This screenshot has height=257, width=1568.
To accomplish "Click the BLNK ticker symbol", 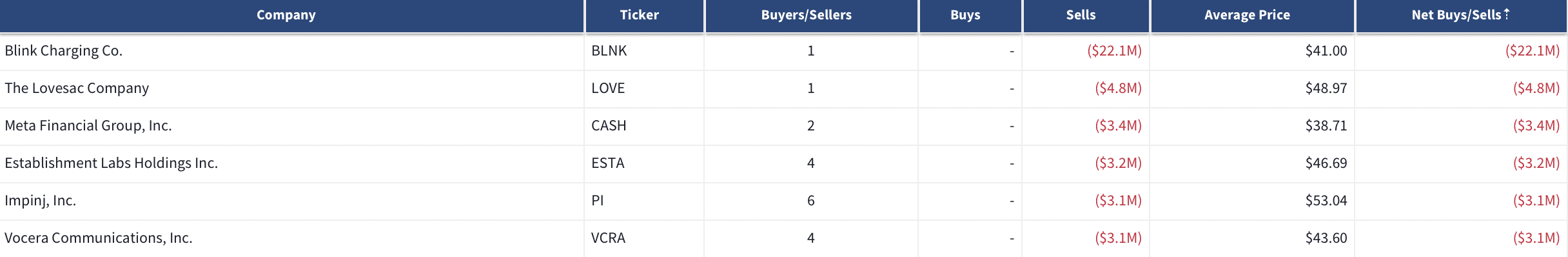I will [x=609, y=50].
